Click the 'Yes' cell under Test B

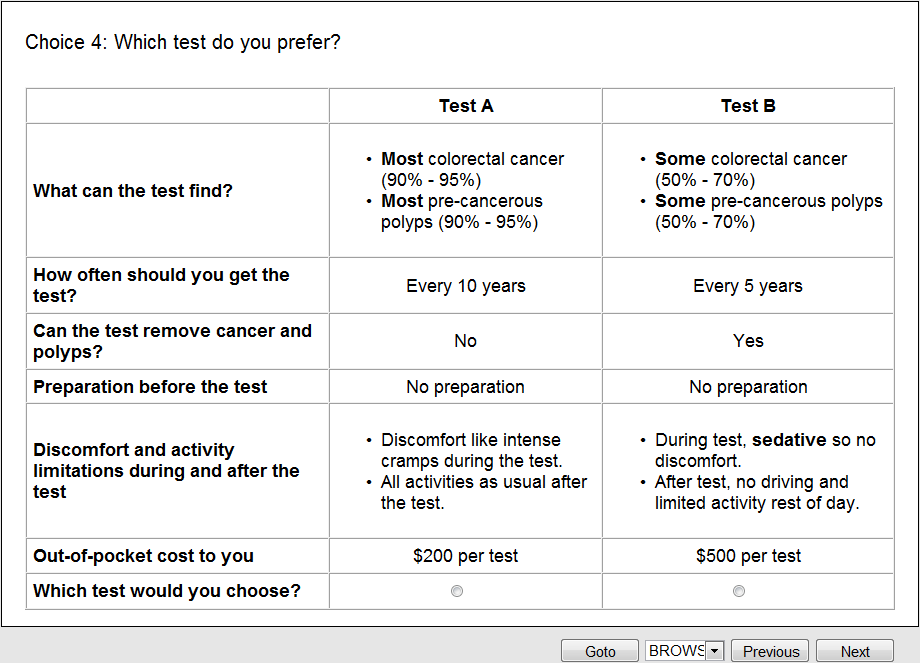pyautogui.click(x=748, y=341)
